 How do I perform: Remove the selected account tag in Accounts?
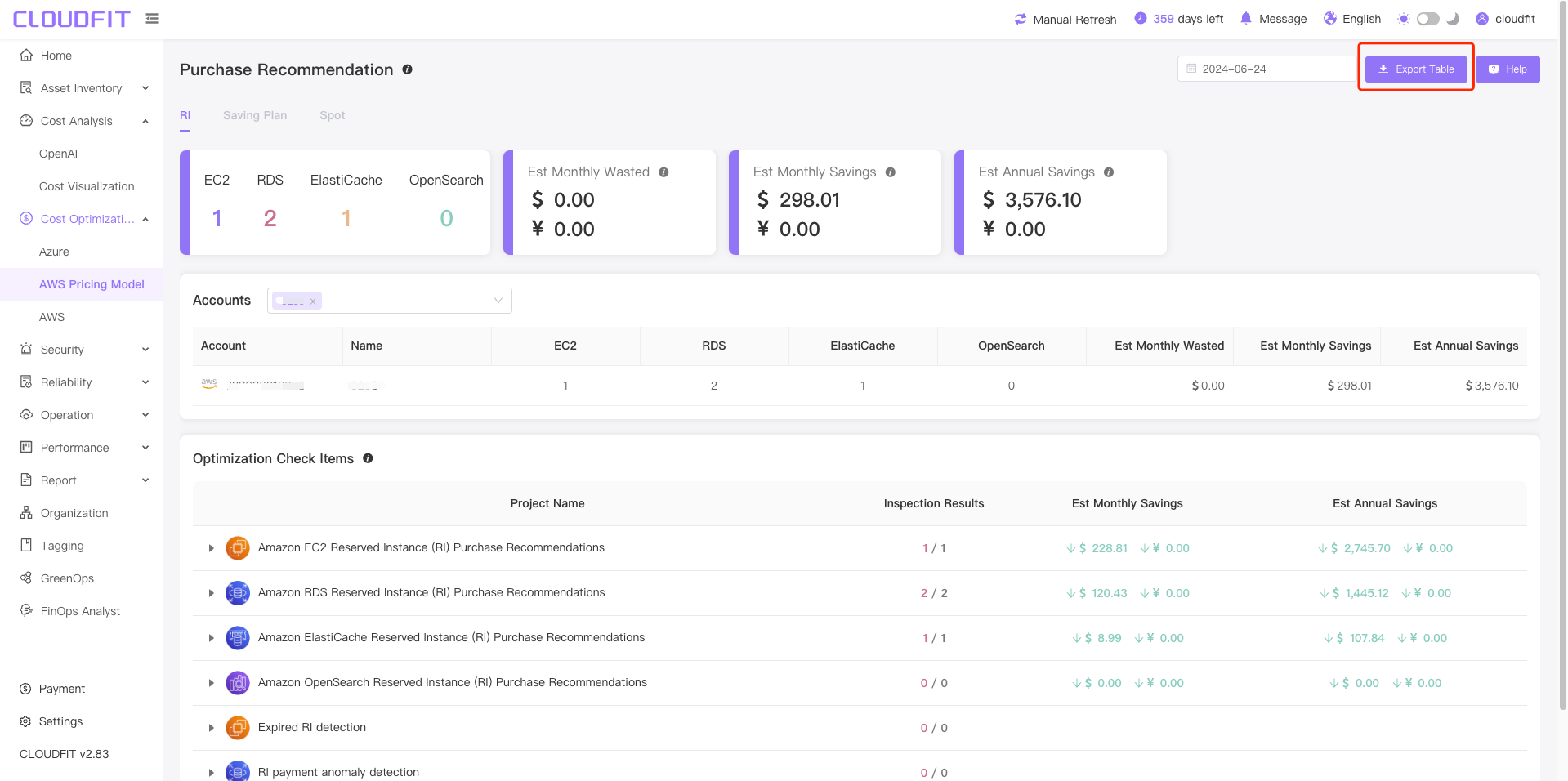click(x=312, y=301)
